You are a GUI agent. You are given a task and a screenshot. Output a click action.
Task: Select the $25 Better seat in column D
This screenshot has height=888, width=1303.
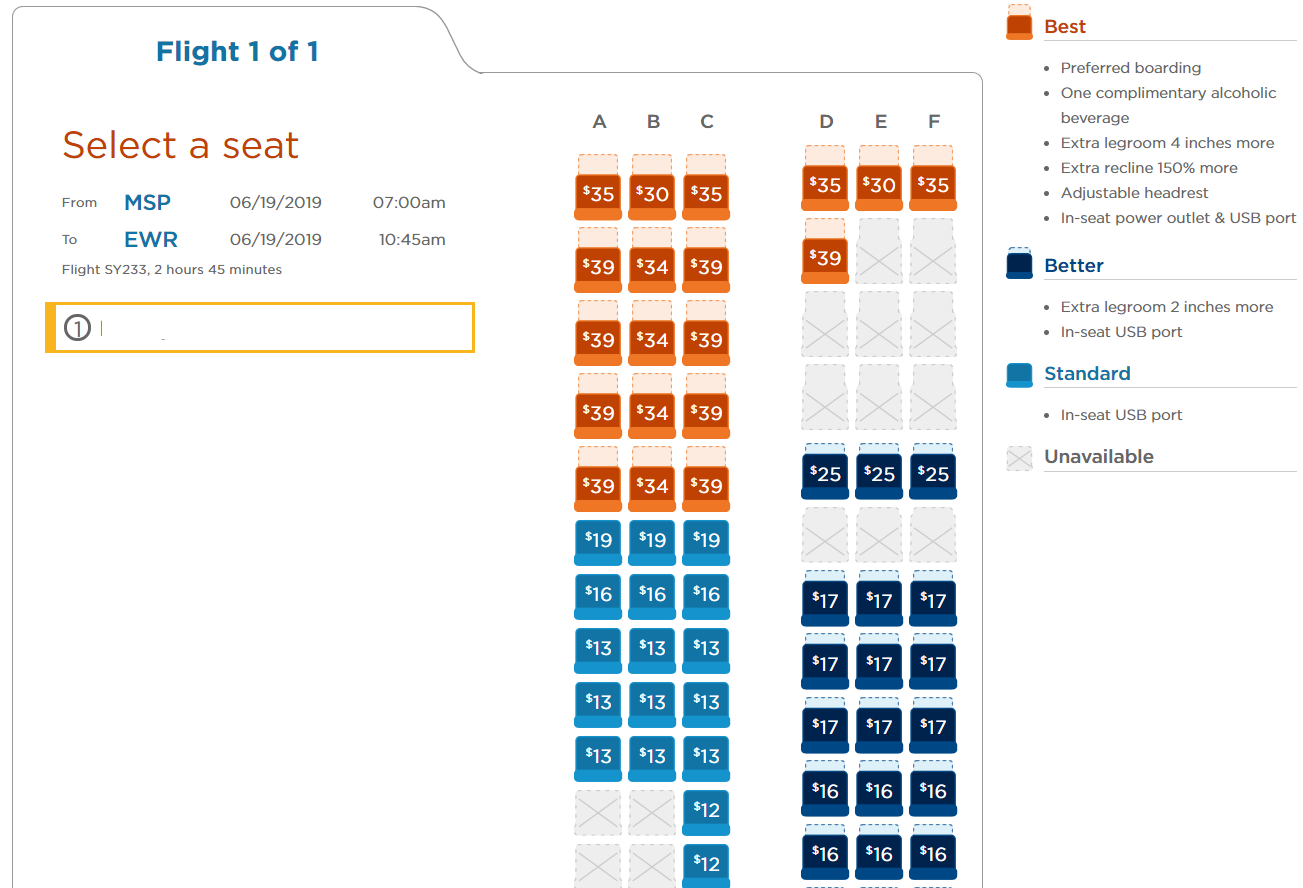pyautogui.click(x=825, y=472)
